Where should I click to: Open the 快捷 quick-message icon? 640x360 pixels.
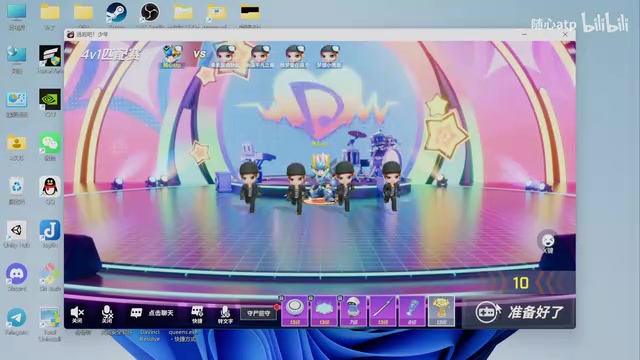point(197,314)
